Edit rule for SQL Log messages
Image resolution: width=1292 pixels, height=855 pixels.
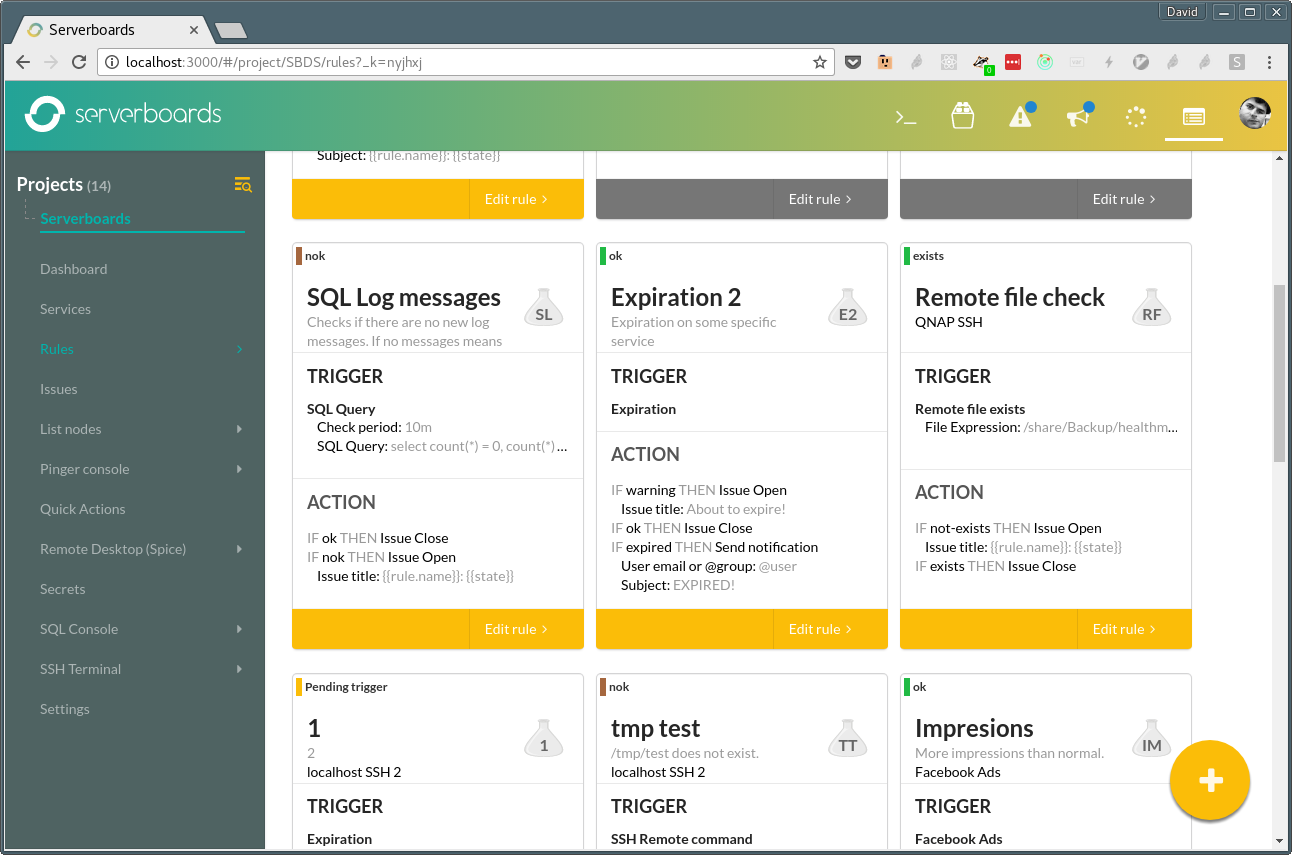[517, 629]
